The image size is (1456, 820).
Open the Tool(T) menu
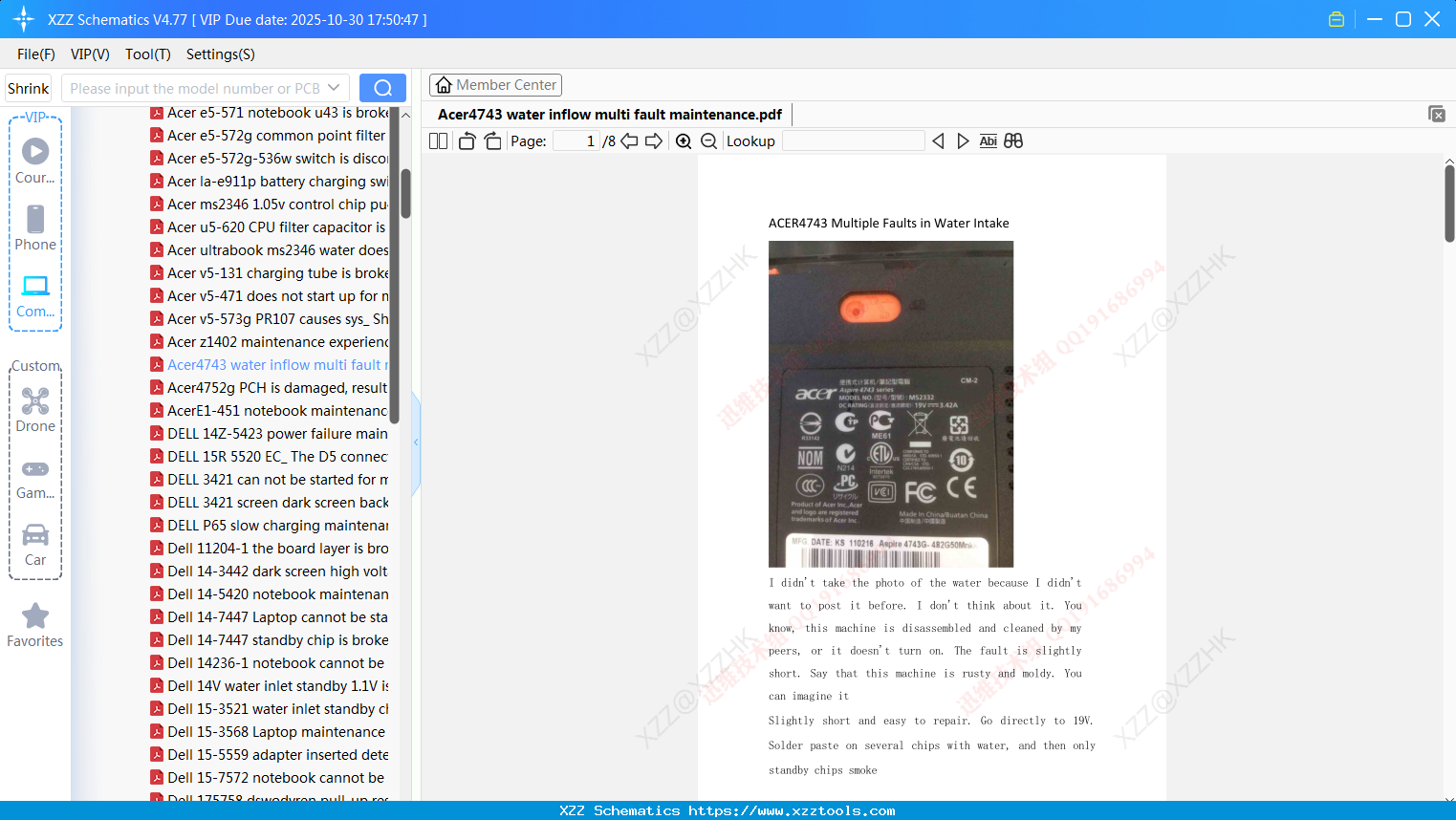pyautogui.click(x=148, y=54)
